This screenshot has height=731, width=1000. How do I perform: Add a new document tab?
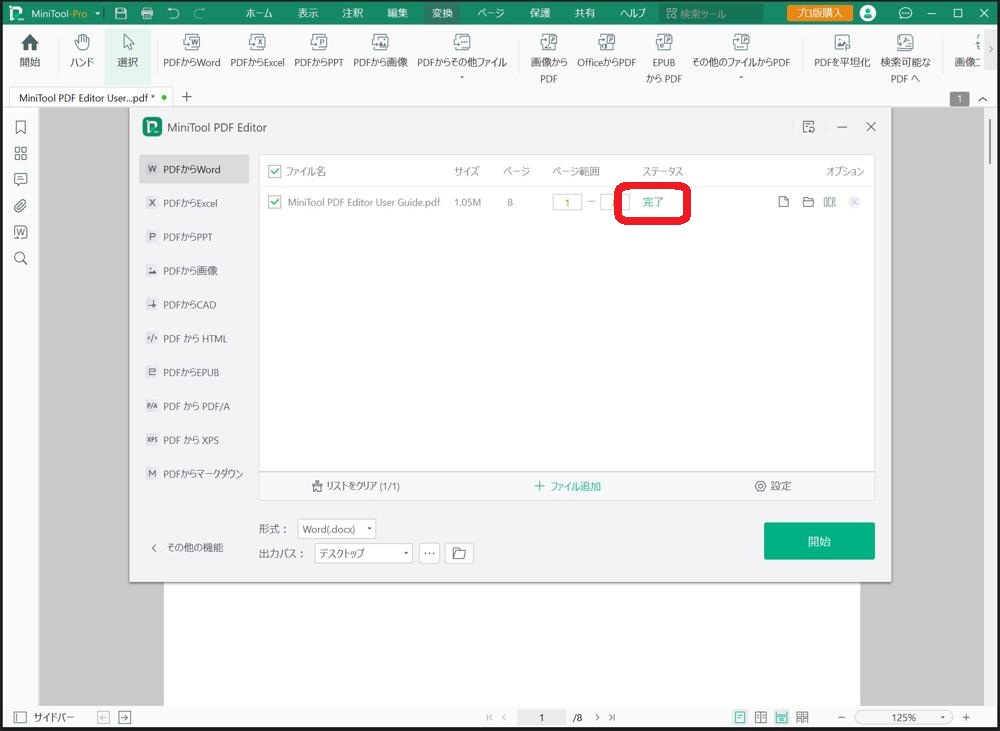pos(186,97)
